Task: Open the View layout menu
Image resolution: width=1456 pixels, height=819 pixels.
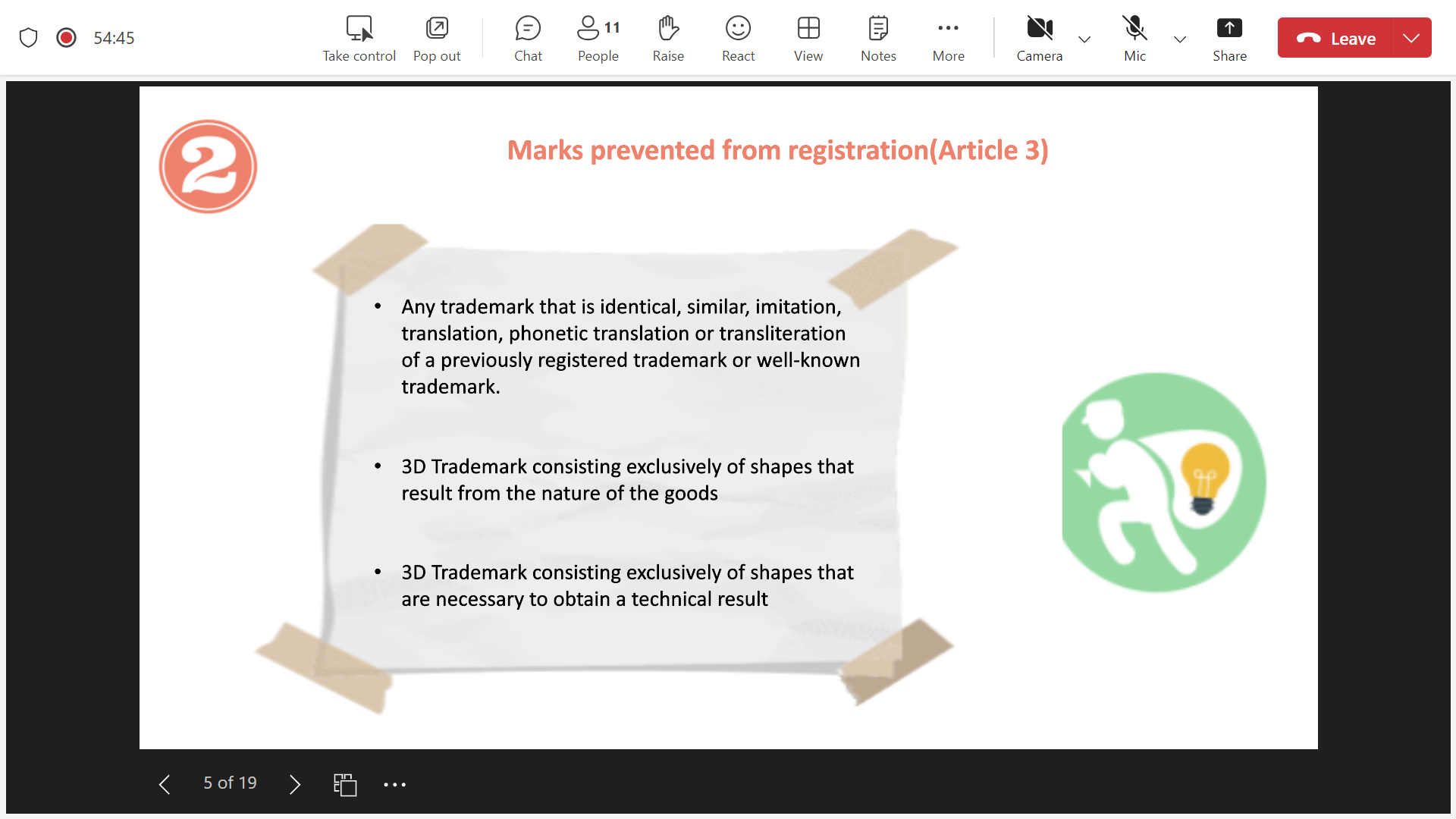Action: coord(808,38)
